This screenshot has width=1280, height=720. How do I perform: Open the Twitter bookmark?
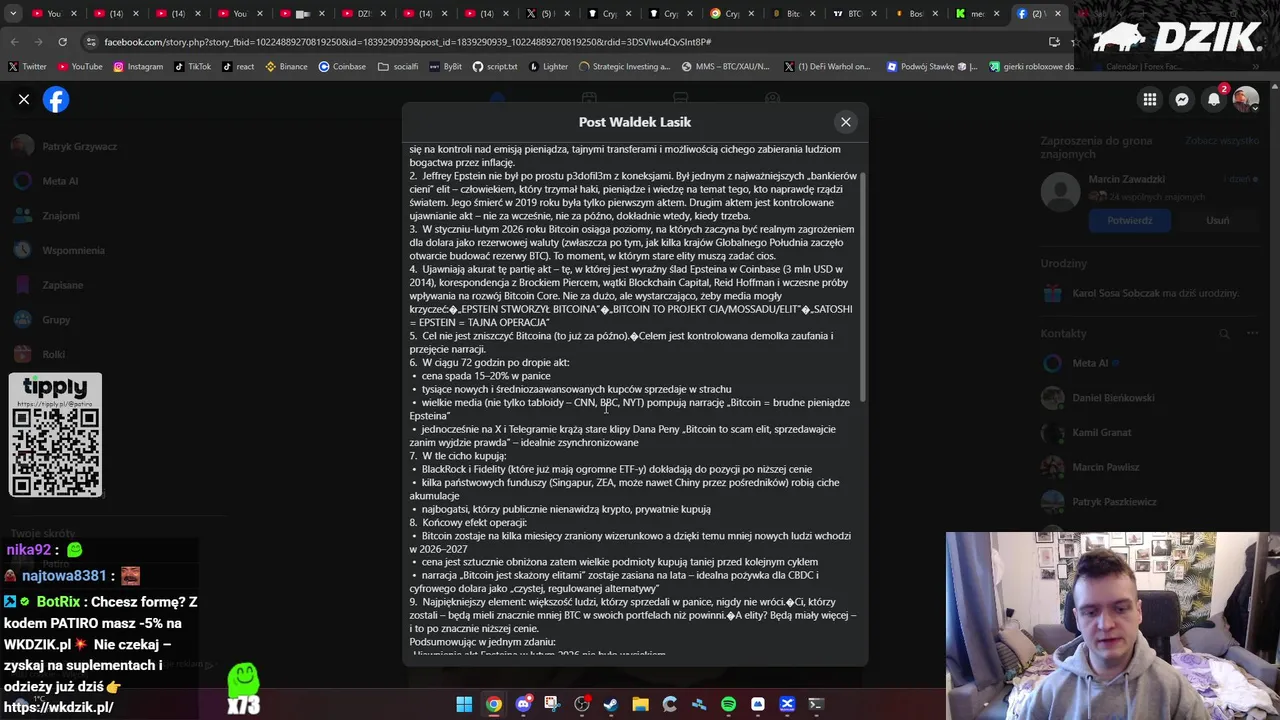point(28,67)
